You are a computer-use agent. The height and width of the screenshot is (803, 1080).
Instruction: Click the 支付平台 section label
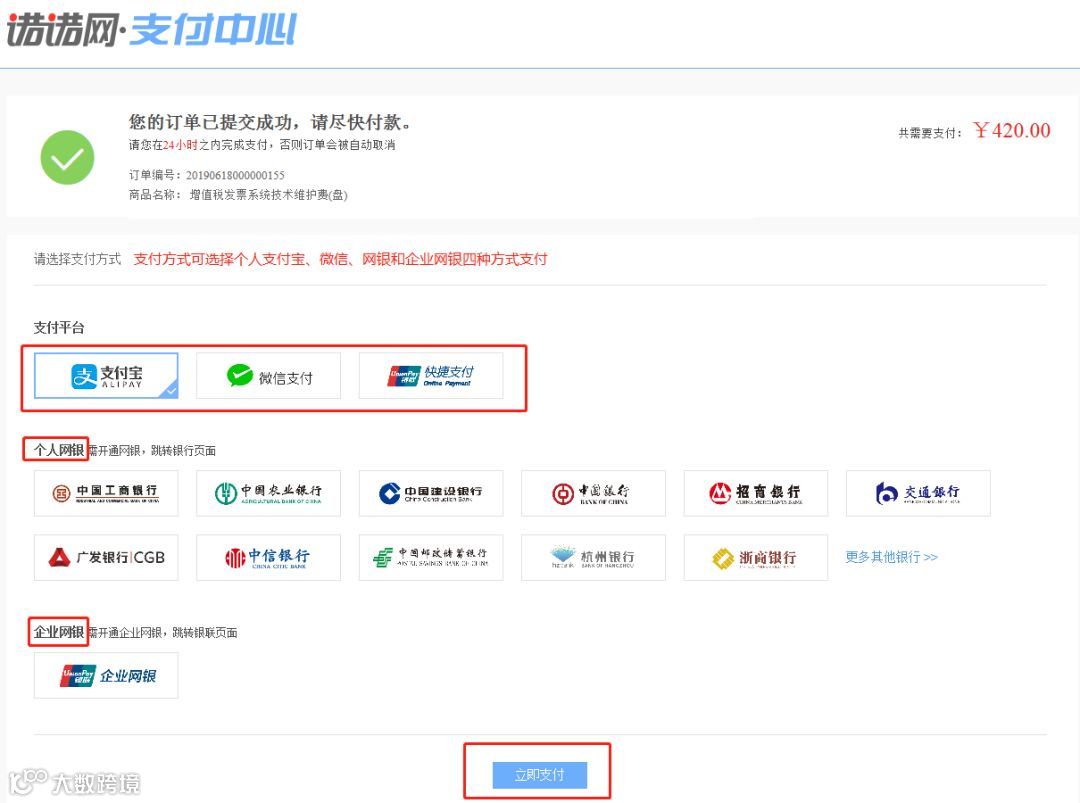[59, 327]
